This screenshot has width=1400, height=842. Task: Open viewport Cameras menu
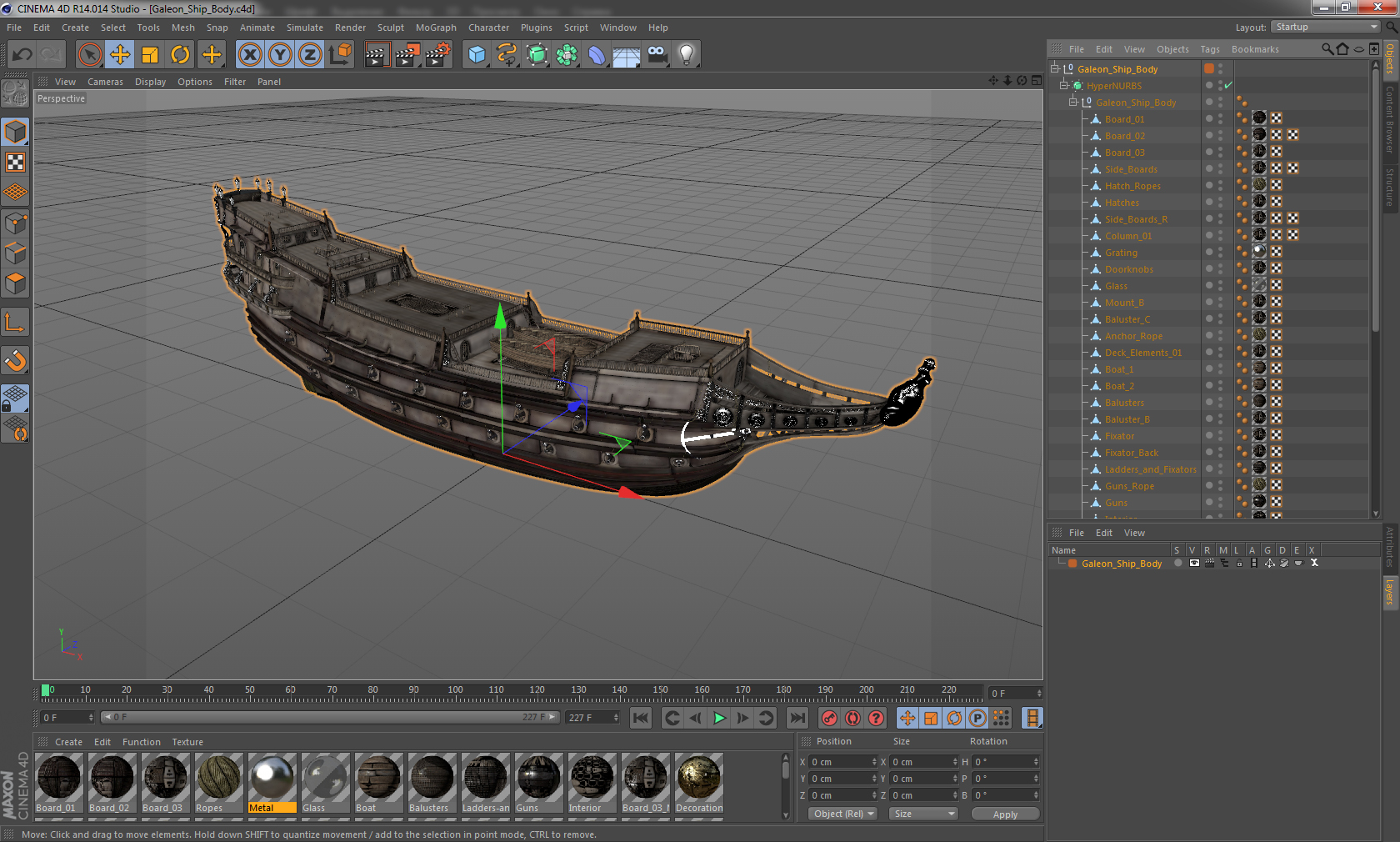[x=105, y=82]
